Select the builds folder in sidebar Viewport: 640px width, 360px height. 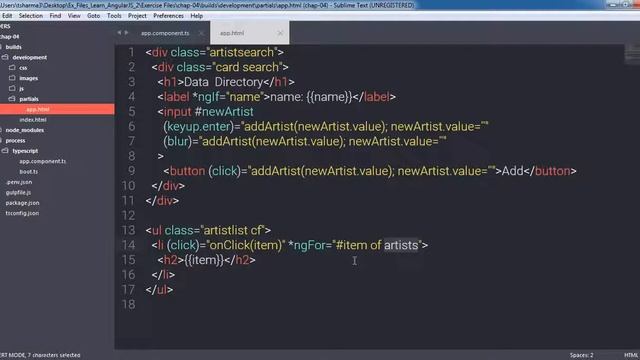tap(13, 47)
